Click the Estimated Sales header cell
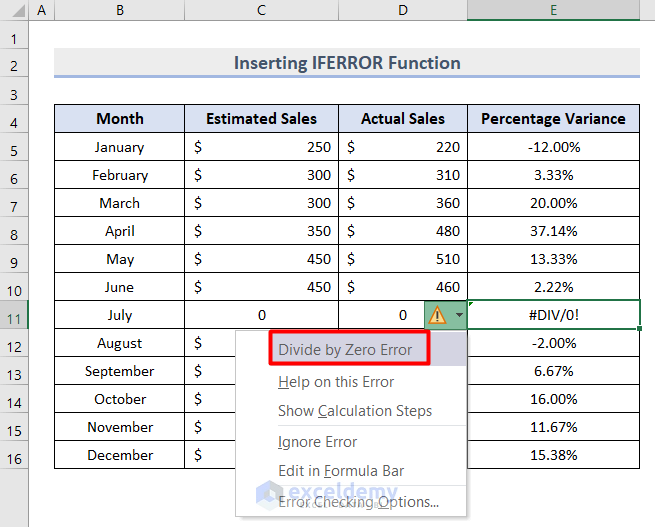Viewport: 655px width, 527px height. pyautogui.click(x=261, y=119)
